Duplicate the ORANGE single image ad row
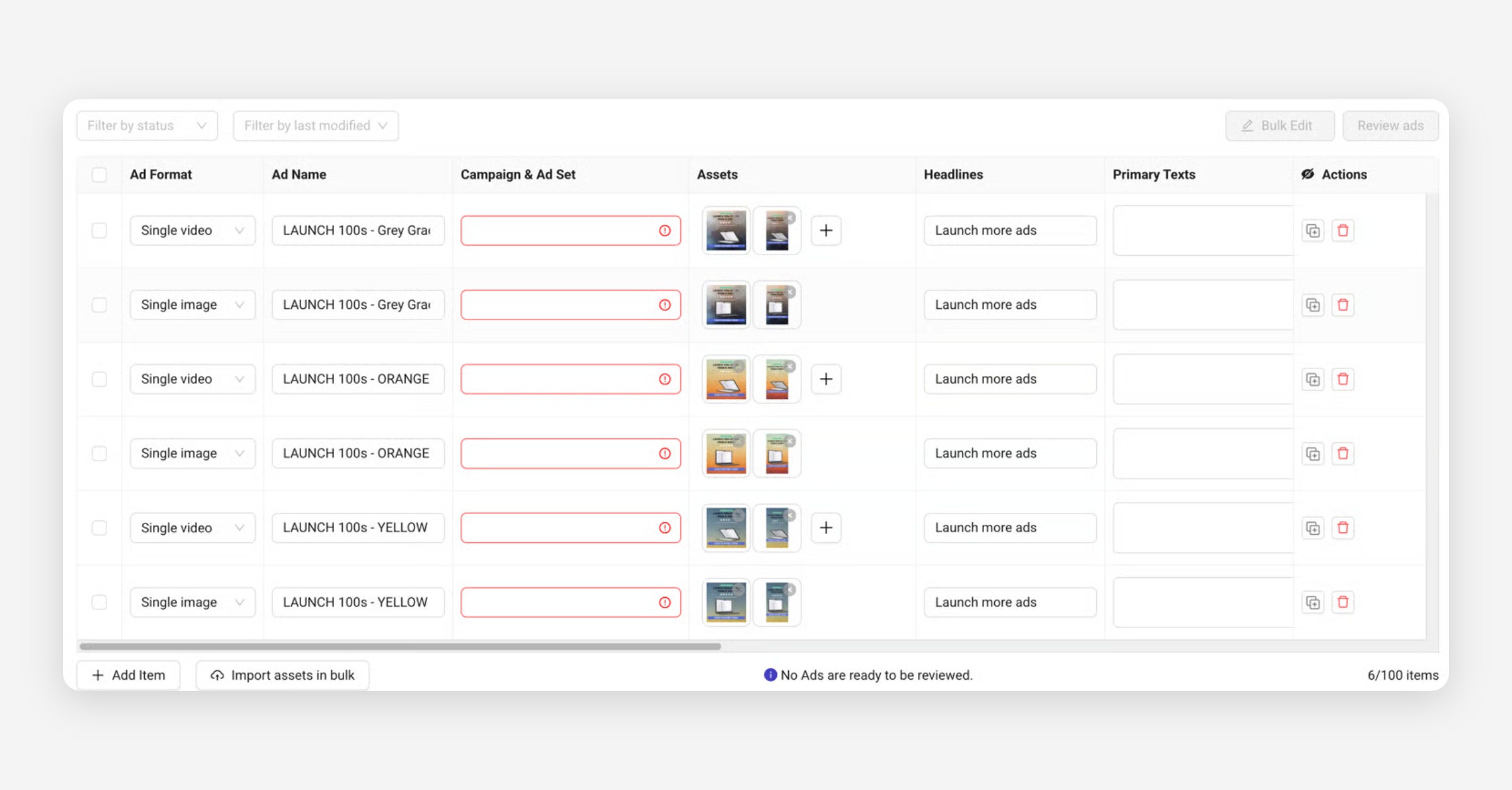Screen dimensions: 1512x790 [1313, 454]
